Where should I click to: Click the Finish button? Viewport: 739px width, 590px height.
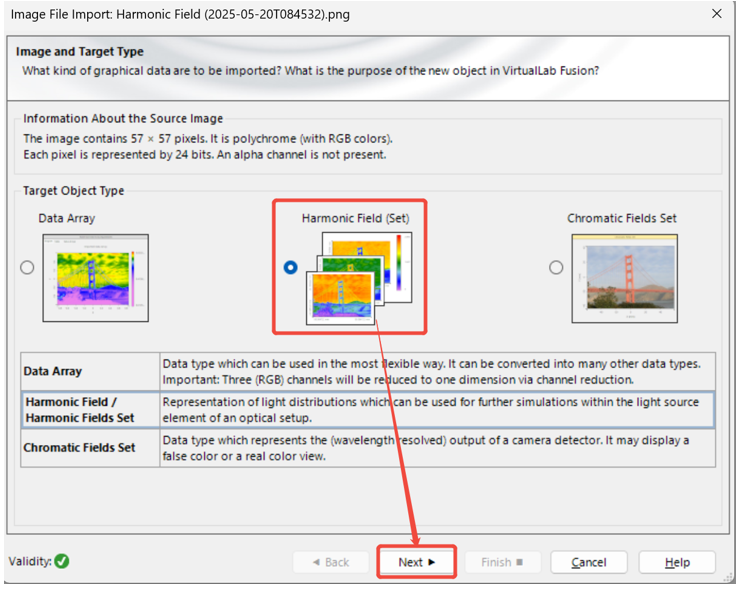coord(503,562)
